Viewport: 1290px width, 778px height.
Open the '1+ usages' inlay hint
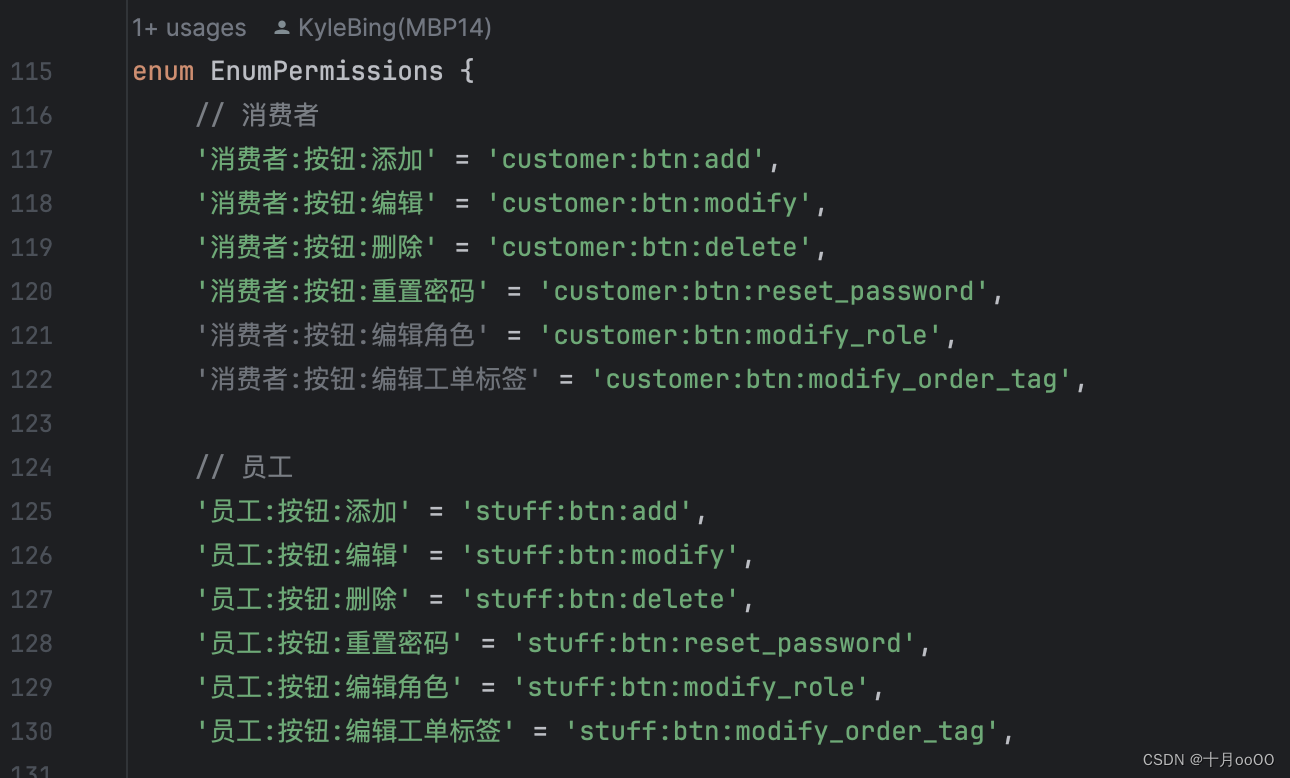pos(189,28)
